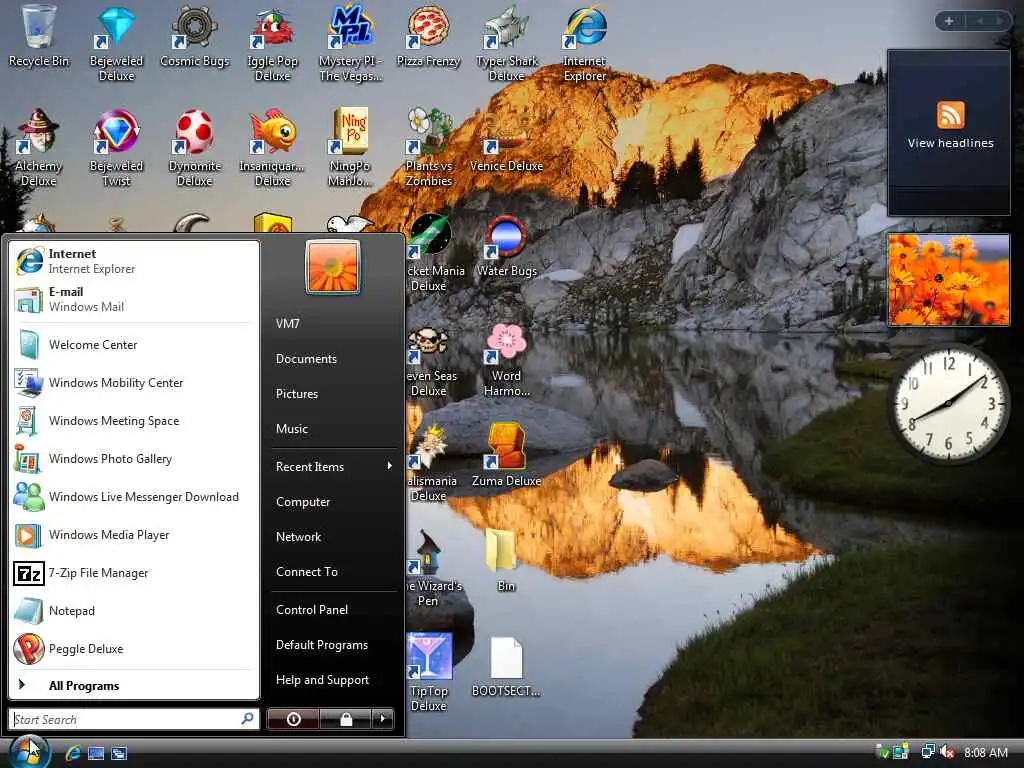
Task: Lock the computer with lock button
Action: tap(345, 719)
